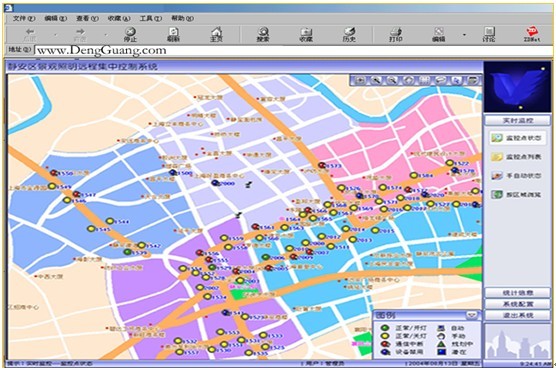Click the 搜索 (Search) toolbar icon
Image resolution: width=556 pixels, height=371 pixels.
pyautogui.click(x=263, y=35)
